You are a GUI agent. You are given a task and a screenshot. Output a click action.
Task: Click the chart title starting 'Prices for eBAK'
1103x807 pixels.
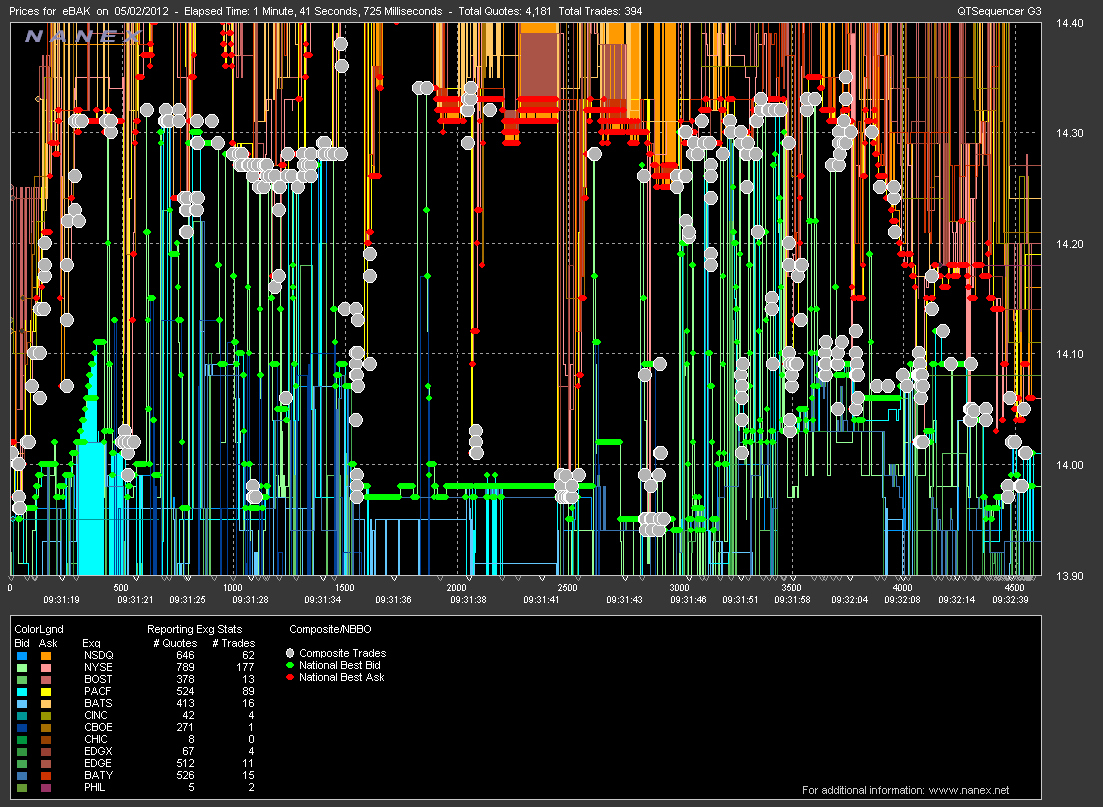point(326,11)
